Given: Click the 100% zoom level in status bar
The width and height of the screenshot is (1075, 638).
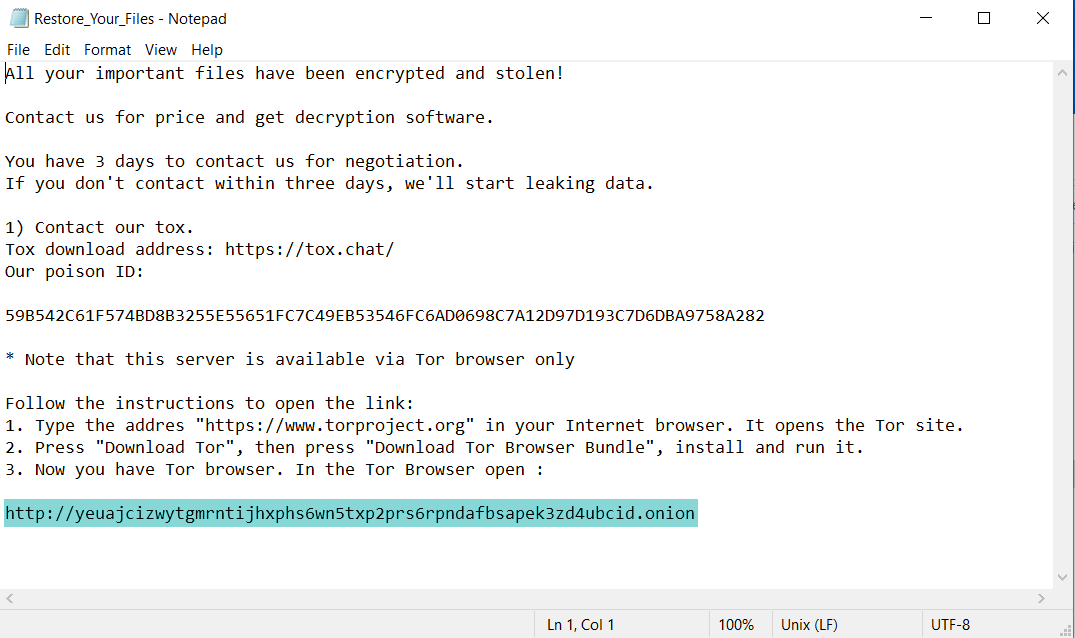Looking at the screenshot, I should 736,625.
